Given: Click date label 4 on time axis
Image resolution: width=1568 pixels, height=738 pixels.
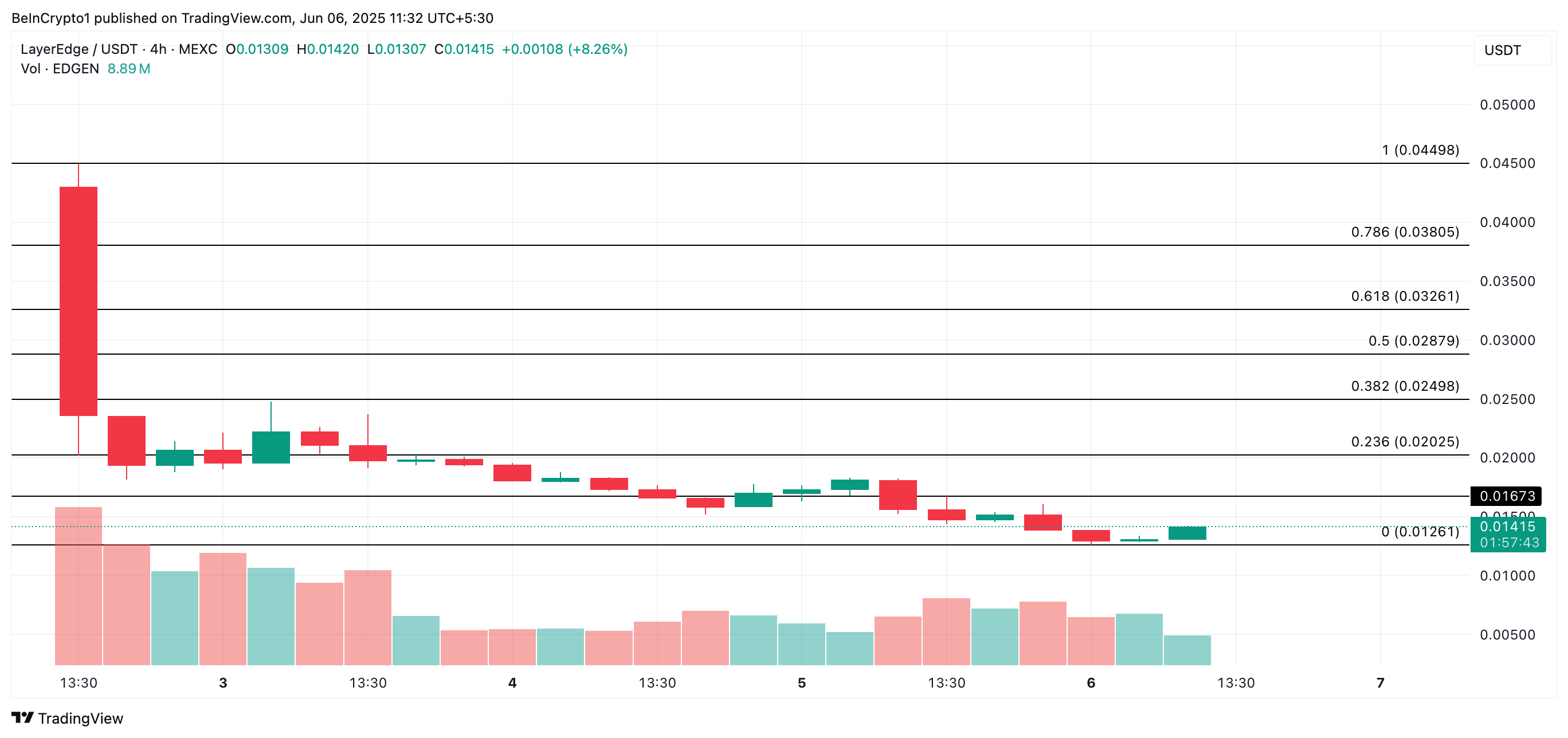Looking at the screenshot, I should 512,682.
